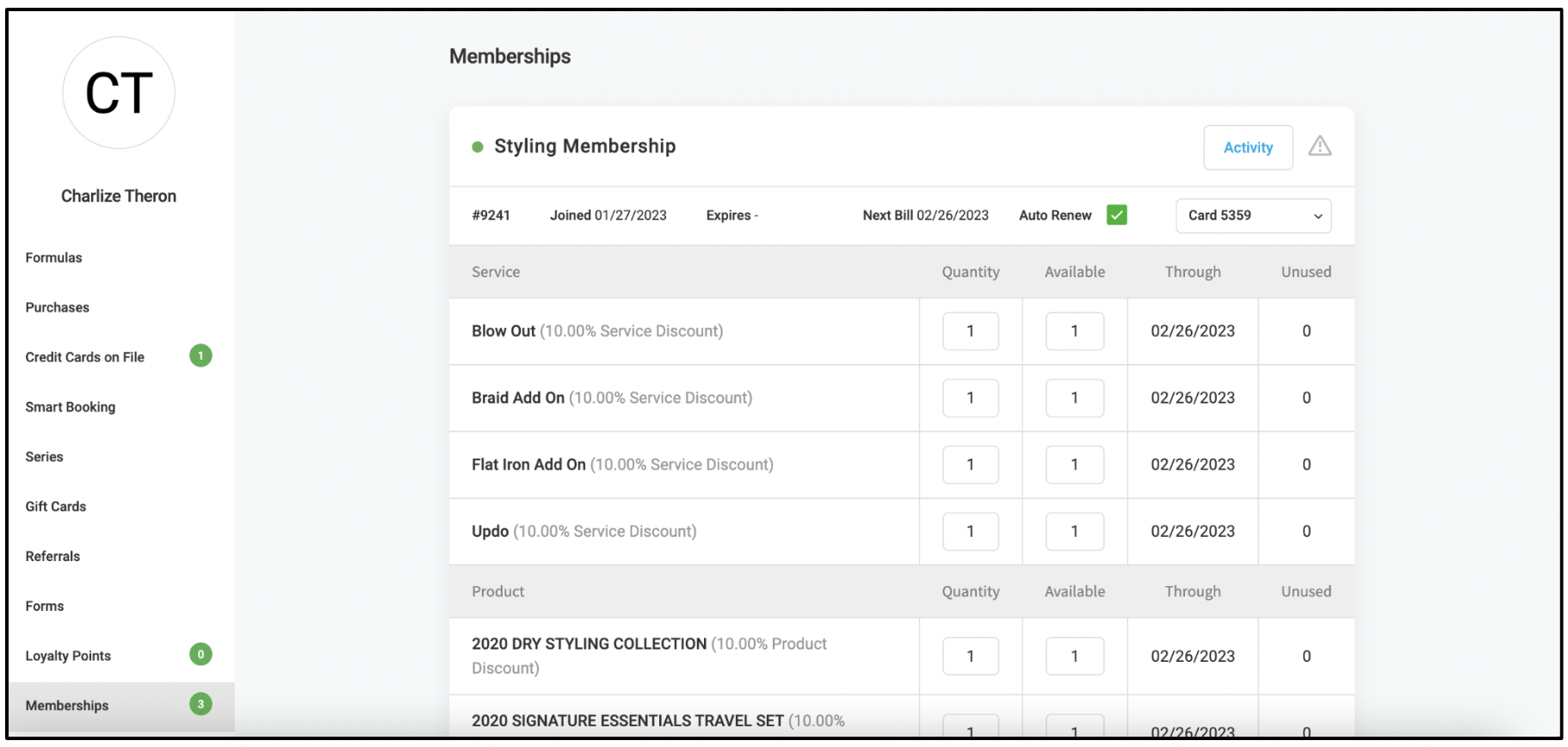Screen dimensions: 1568x747
Task: Click the Blow Out Quantity field
Action: (x=971, y=331)
